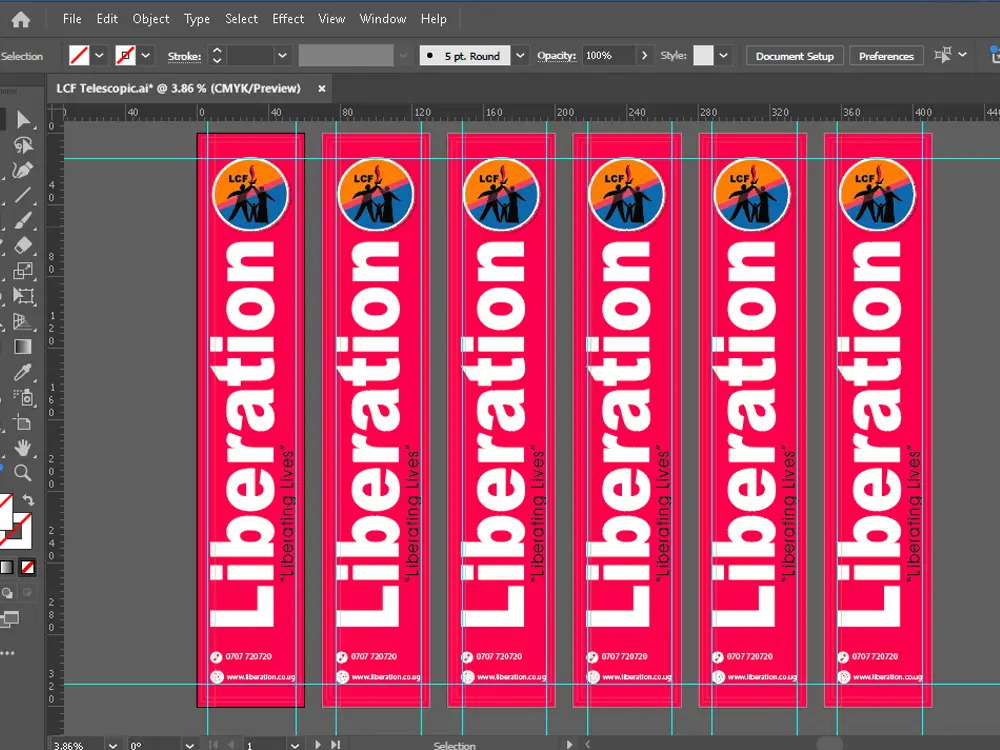The height and width of the screenshot is (750, 1000).
Task: Swap fill and stroke colors
Action: (28, 500)
